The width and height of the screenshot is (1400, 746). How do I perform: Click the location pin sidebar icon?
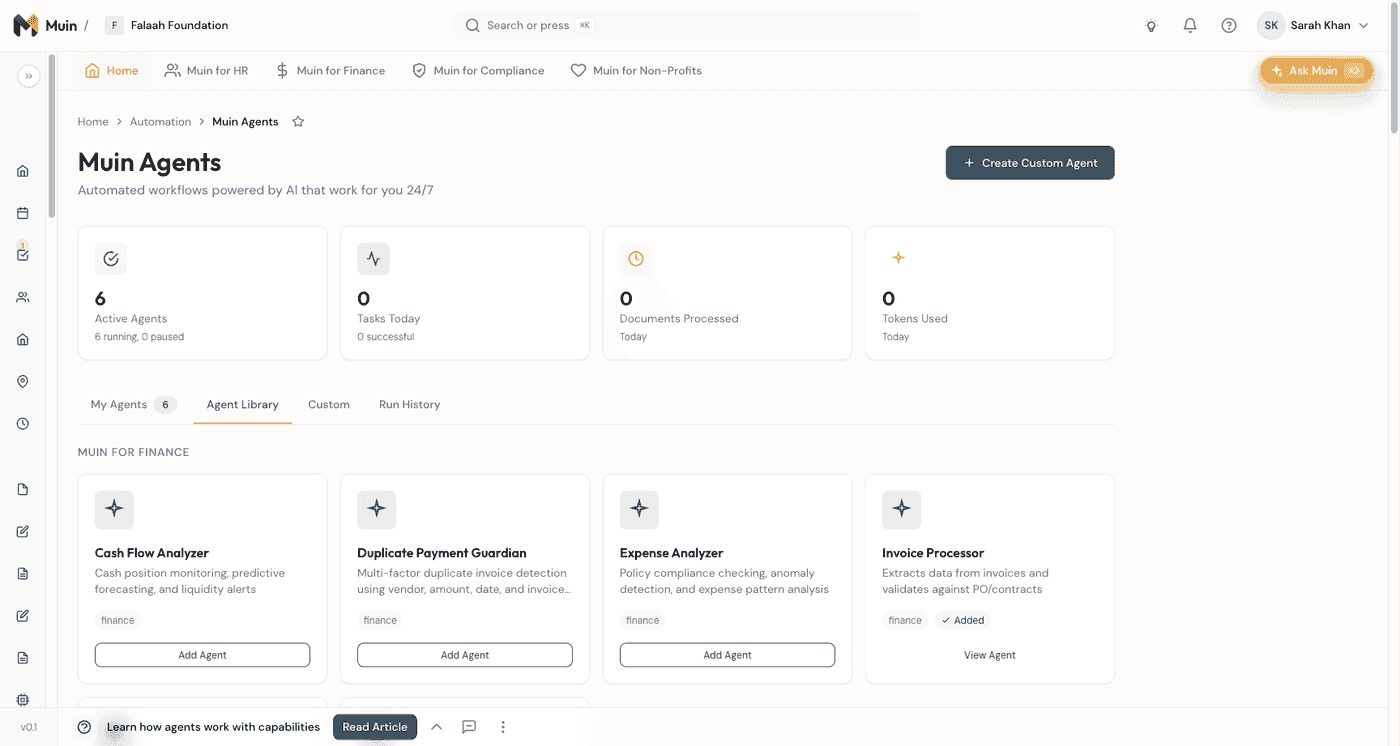23,381
